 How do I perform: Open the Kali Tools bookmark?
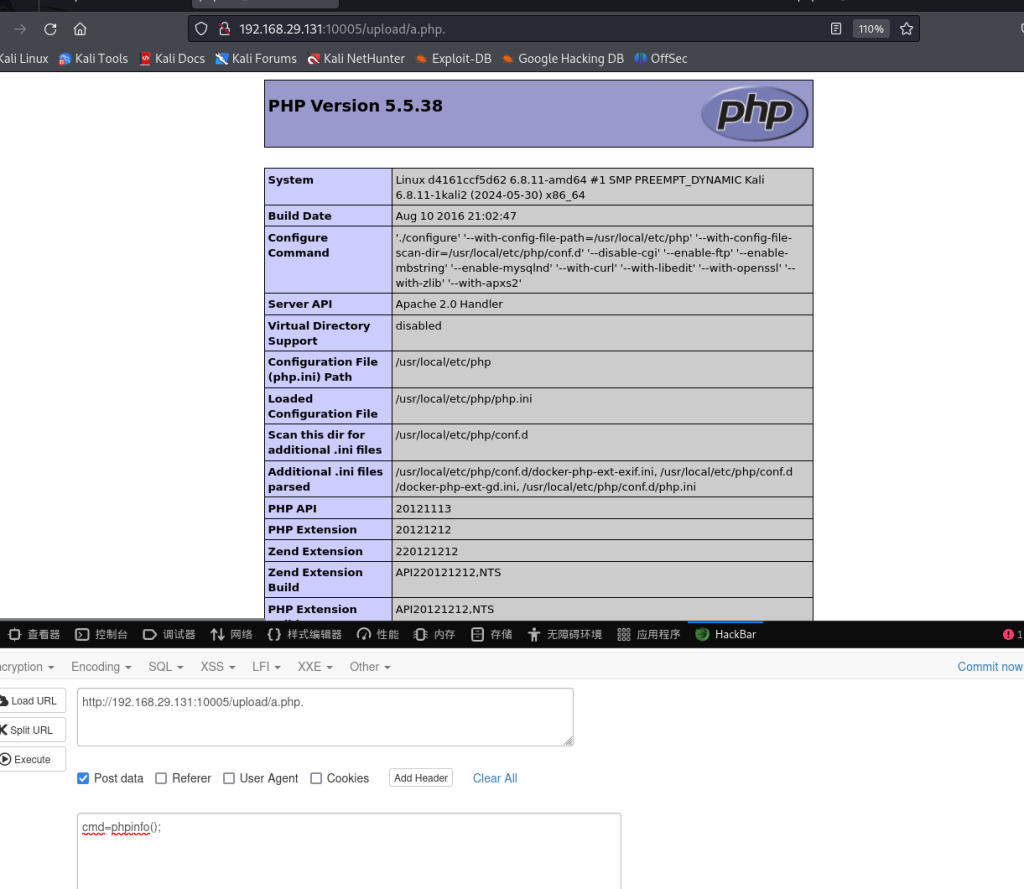click(x=93, y=59)
